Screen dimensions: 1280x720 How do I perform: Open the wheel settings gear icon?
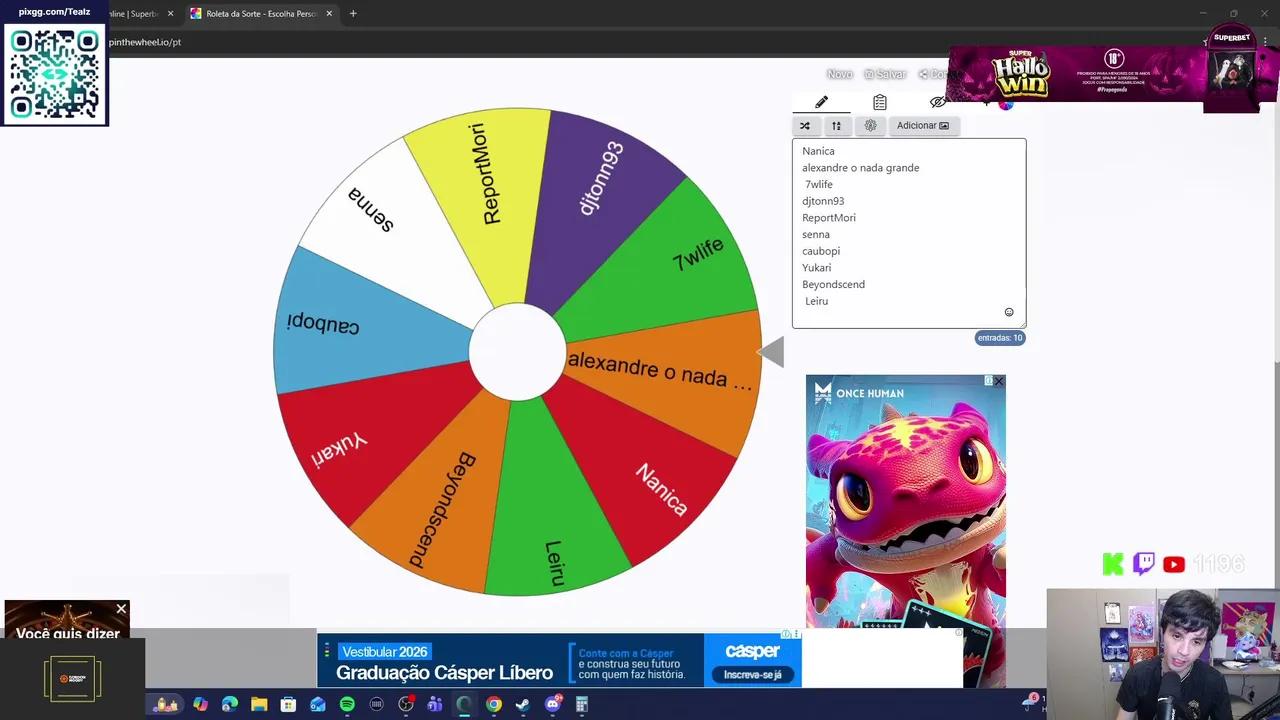coord(870,125)
